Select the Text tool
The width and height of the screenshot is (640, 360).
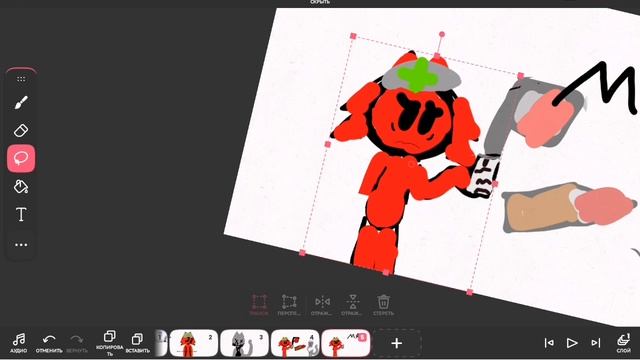coord(21,214)
